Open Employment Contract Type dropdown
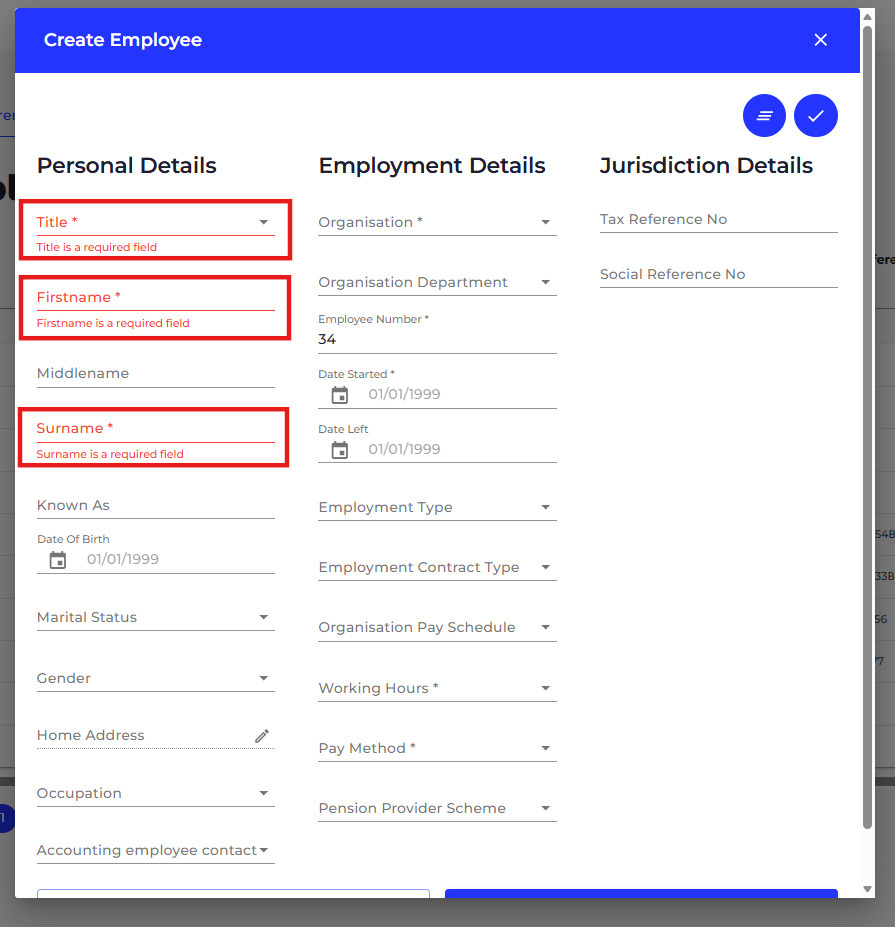This screenshot has width=895, height=927. point(437,568)
